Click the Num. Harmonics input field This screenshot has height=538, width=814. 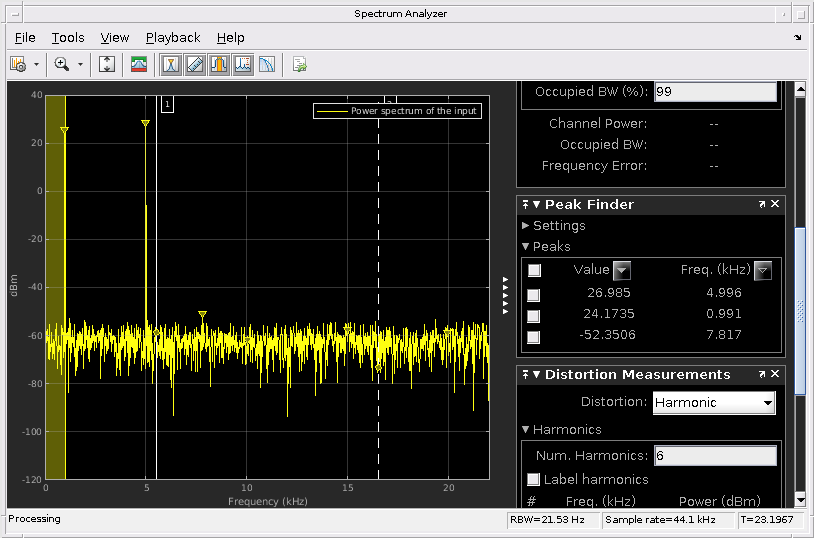(x=714, y=456)
